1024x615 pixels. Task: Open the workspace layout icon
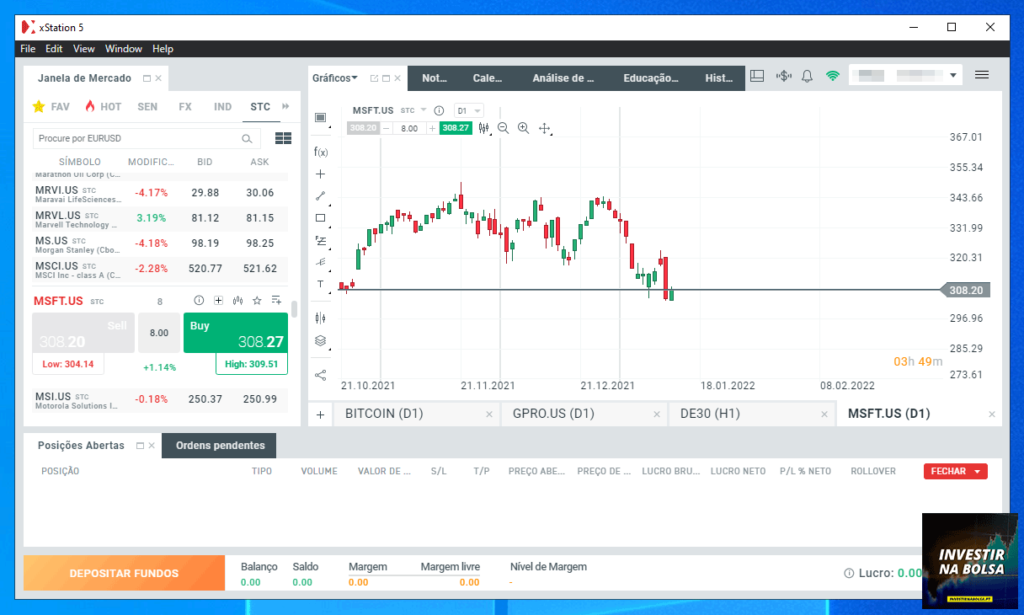[757, 76]
